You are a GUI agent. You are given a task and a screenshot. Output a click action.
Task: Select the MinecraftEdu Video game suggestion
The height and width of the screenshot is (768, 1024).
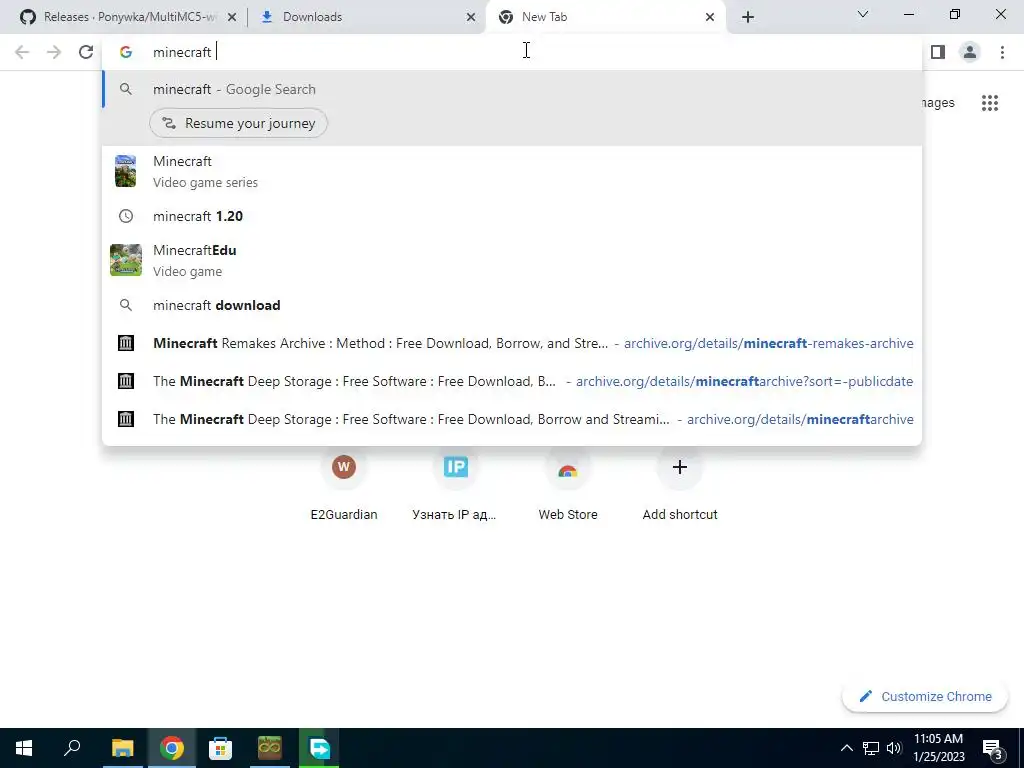[x=512, y=261]
